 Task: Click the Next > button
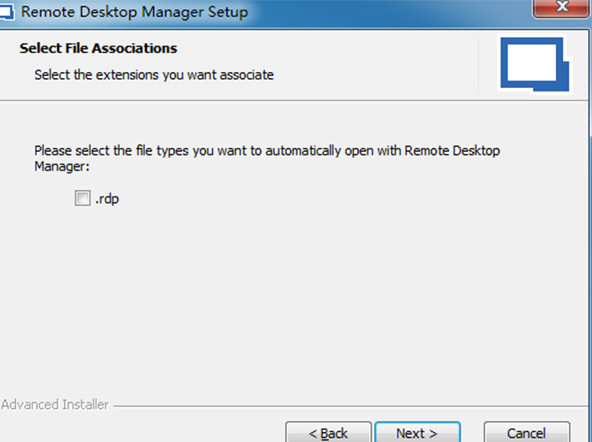pos(417,433)
